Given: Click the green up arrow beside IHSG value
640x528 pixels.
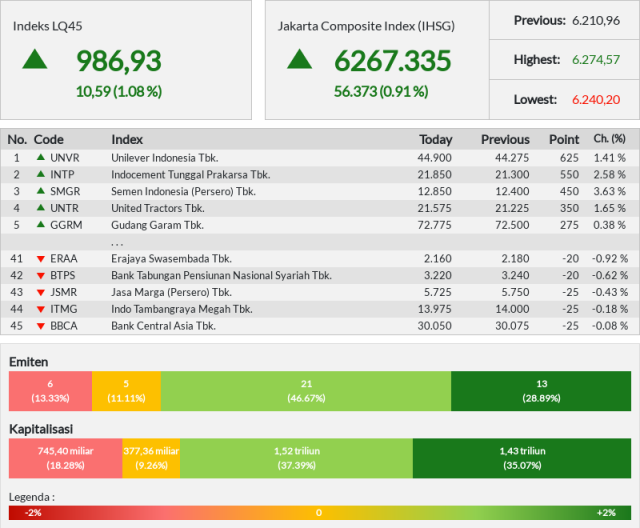Looking at the screenshot, I should pyautogui.click(x=300, y=59).
